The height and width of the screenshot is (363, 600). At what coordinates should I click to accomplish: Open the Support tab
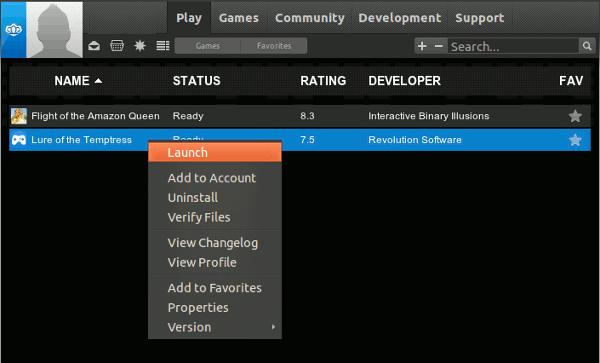(479, 18)
